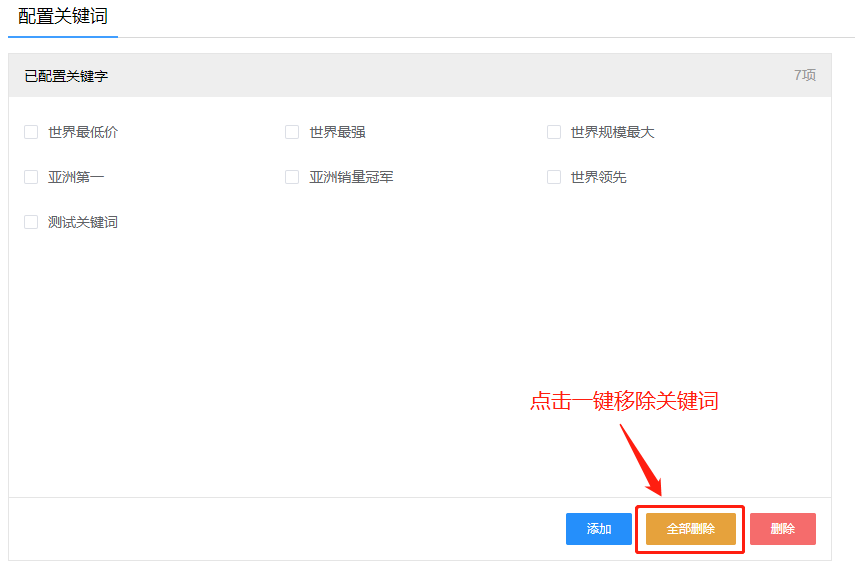Open the 配置关键词 tab
Screen dimensions: 855x573
point(63,17)
